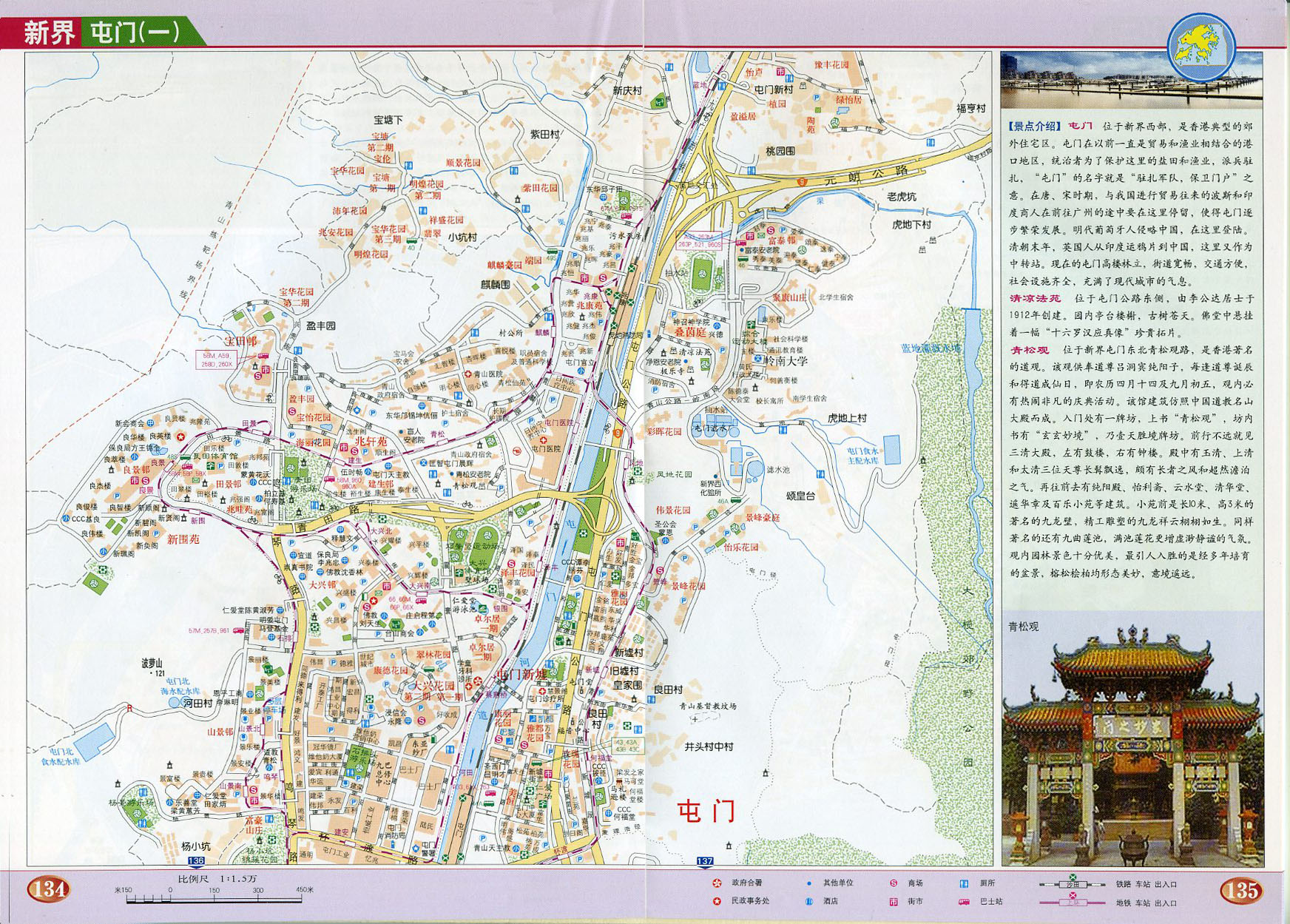This screenshot has height=924, width=1290.
Task: Click the 民政事务处 red star legend icon
Action: (x=716, y=901)
